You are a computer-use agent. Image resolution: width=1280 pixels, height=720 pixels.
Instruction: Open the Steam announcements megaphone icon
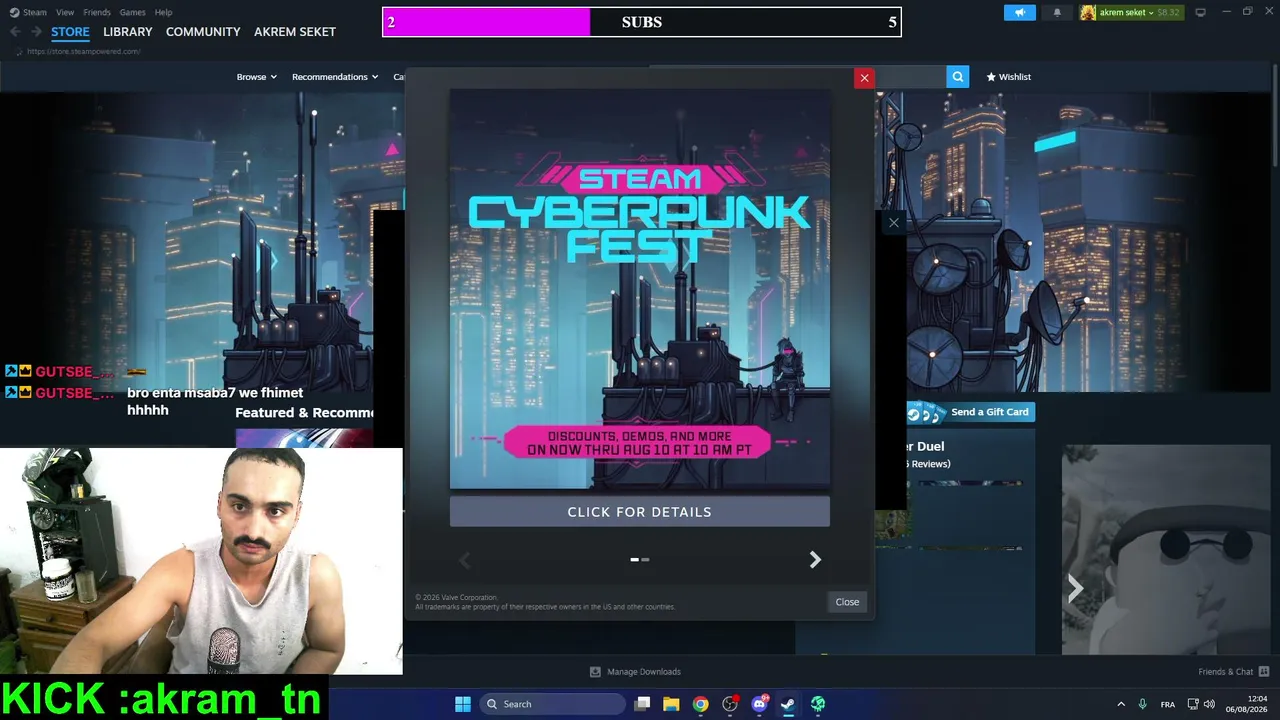(1020, 12)
